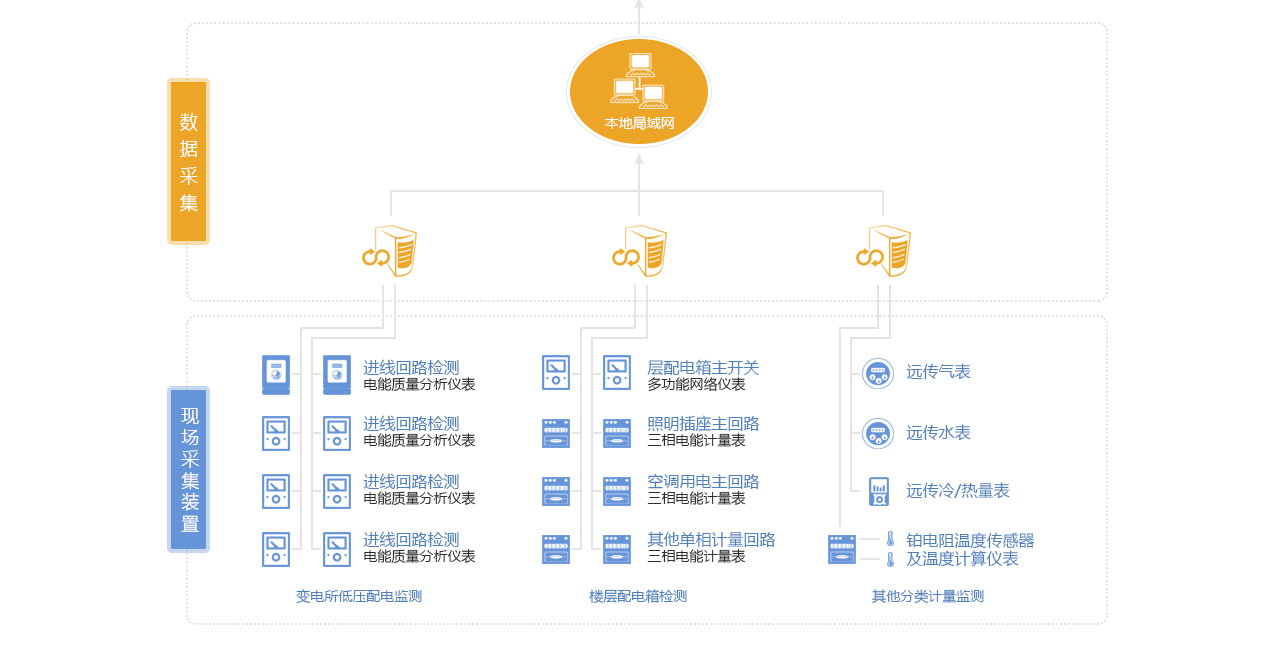This screenshot has width=1280, height=652.
Task: Click the blue 现场采集装置 side label
Action: 189,469
